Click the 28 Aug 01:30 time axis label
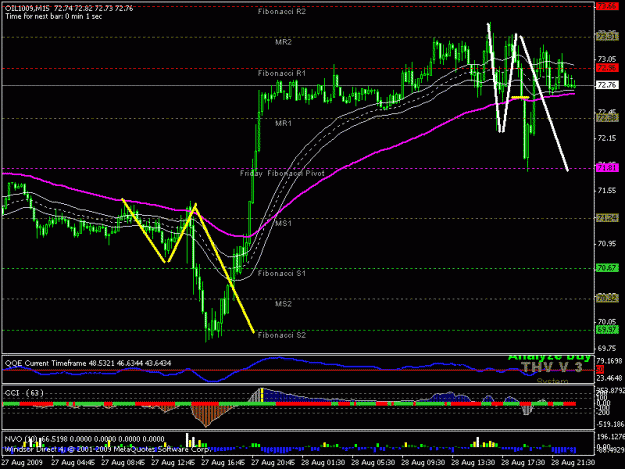The width and height of the screenshot is (625, 469). 323,463
